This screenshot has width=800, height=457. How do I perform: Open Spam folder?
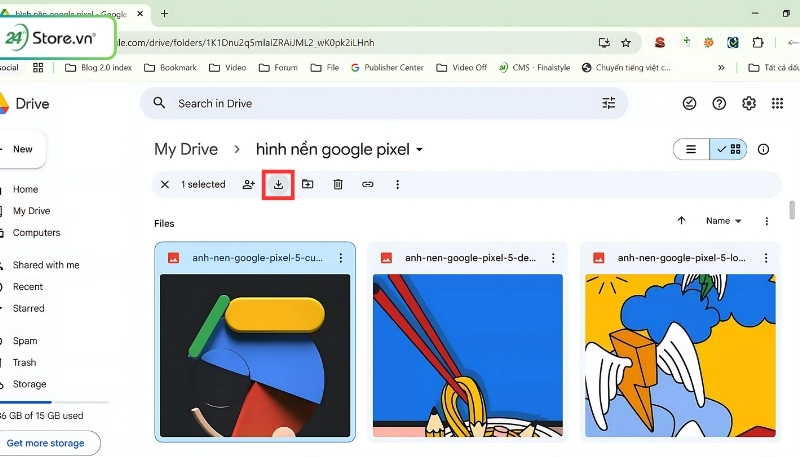coord(24,341)
